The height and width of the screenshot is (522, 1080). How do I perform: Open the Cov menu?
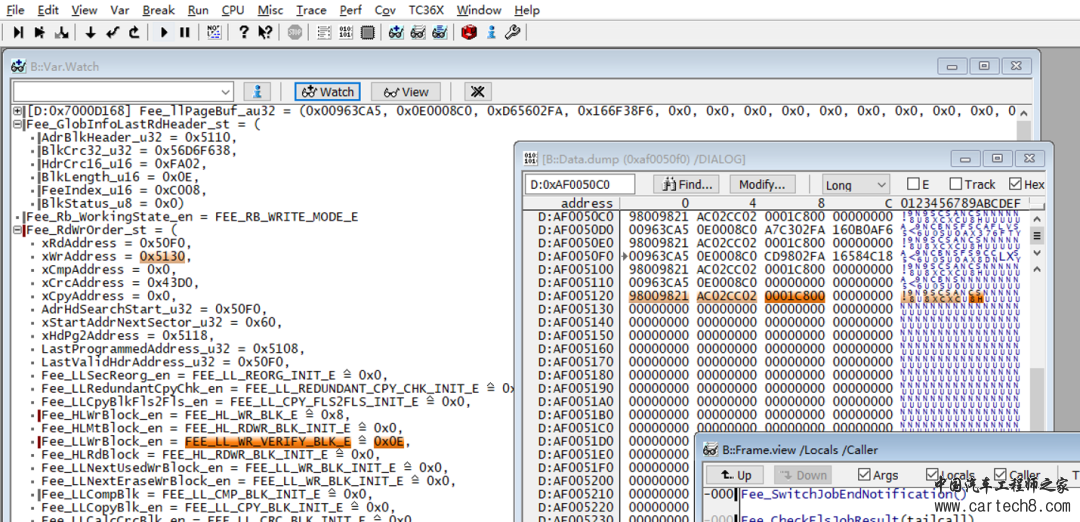click(x=385, y=10)
